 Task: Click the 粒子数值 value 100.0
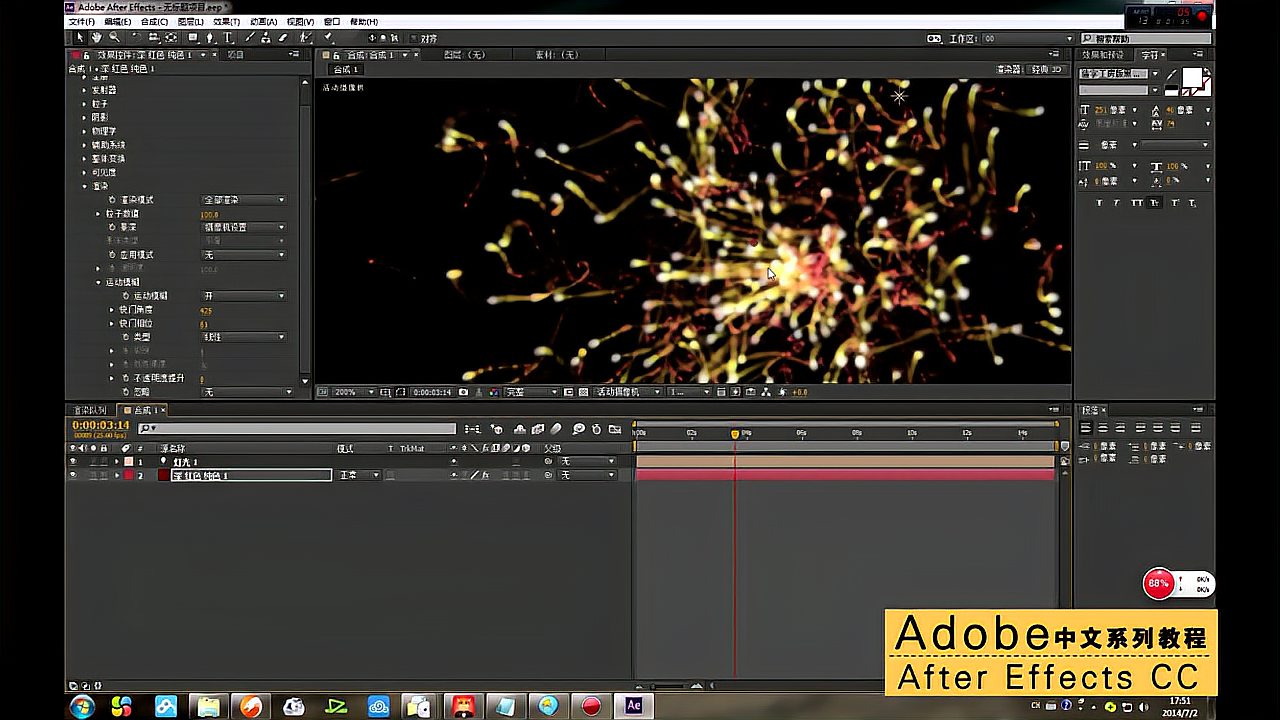[209, 214]
